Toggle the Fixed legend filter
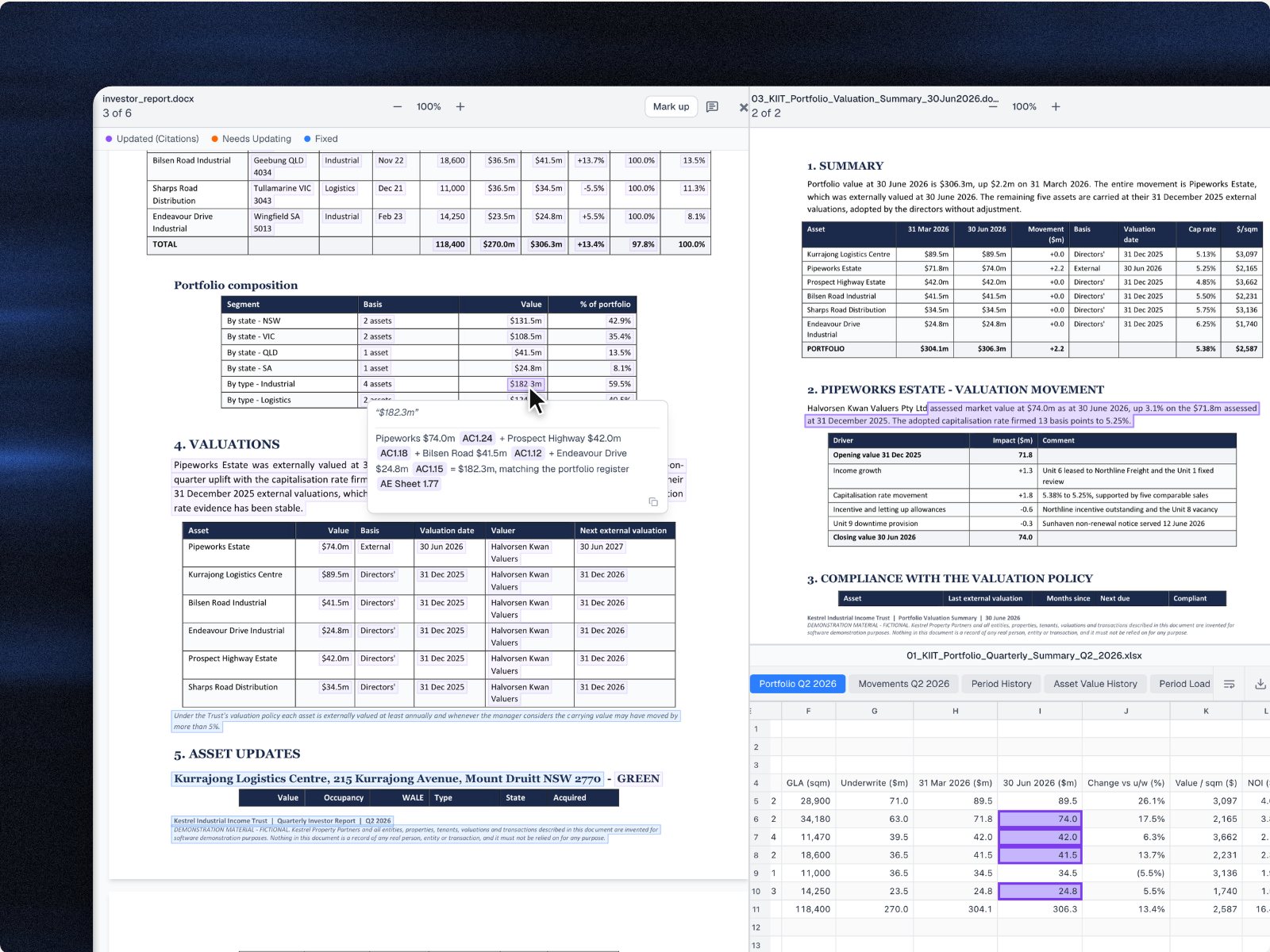Viewport: 1270px width, 952px height. pyautogui.click(x=321, y=139)
